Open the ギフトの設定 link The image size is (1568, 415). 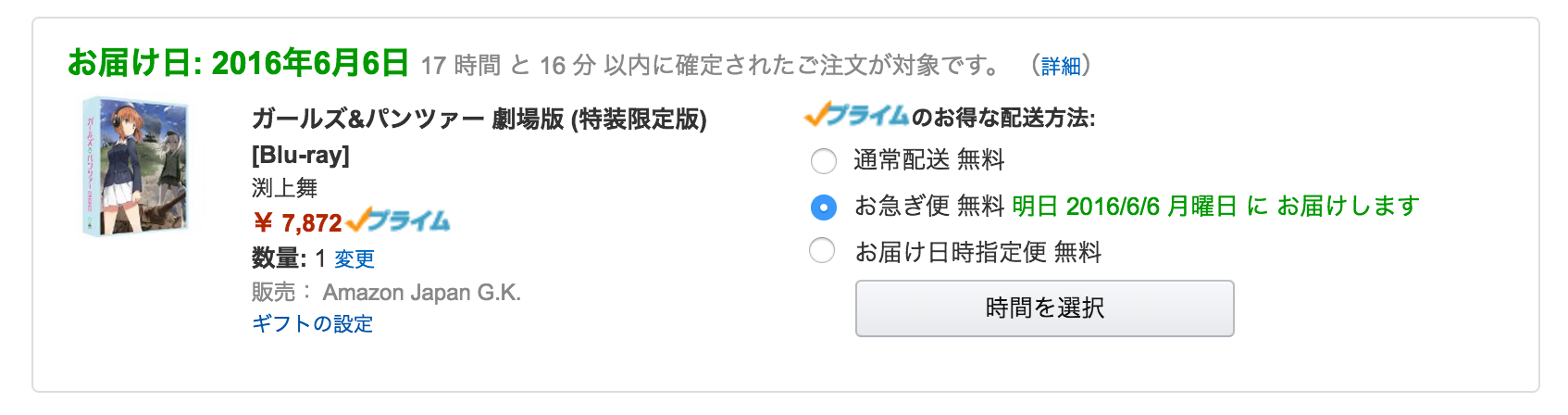[x=312, y=323]
